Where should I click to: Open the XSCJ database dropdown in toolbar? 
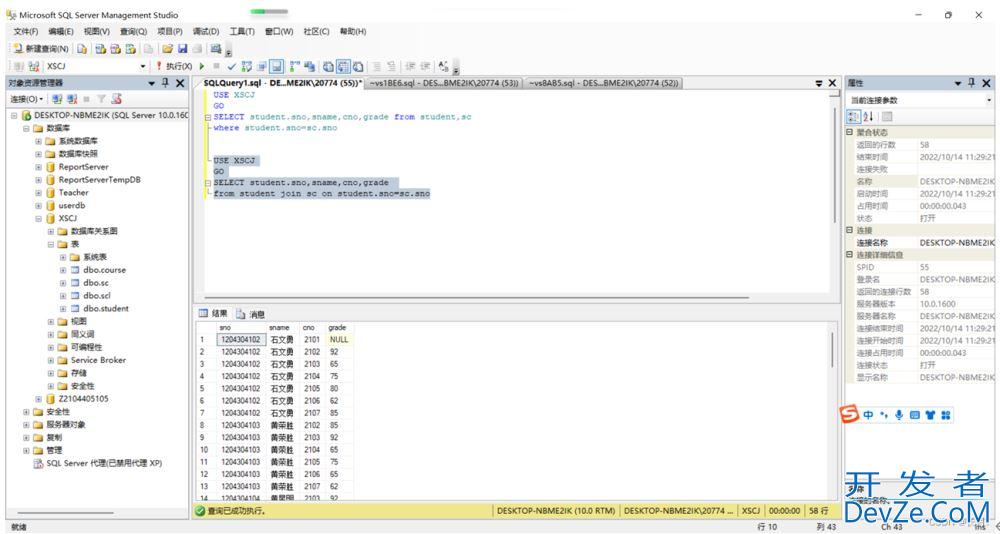tap(143, 66)
